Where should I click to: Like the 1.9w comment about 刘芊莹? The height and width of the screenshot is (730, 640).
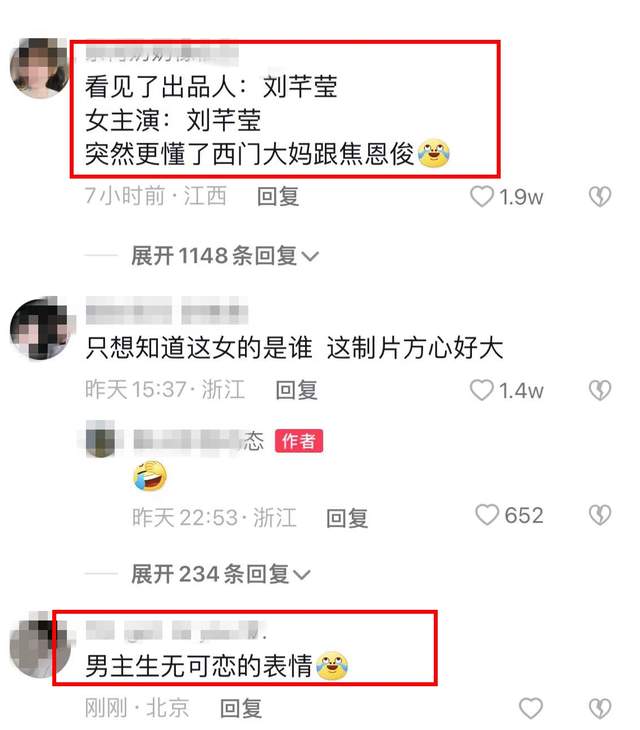pyautogui.click(x=481, y=196)
